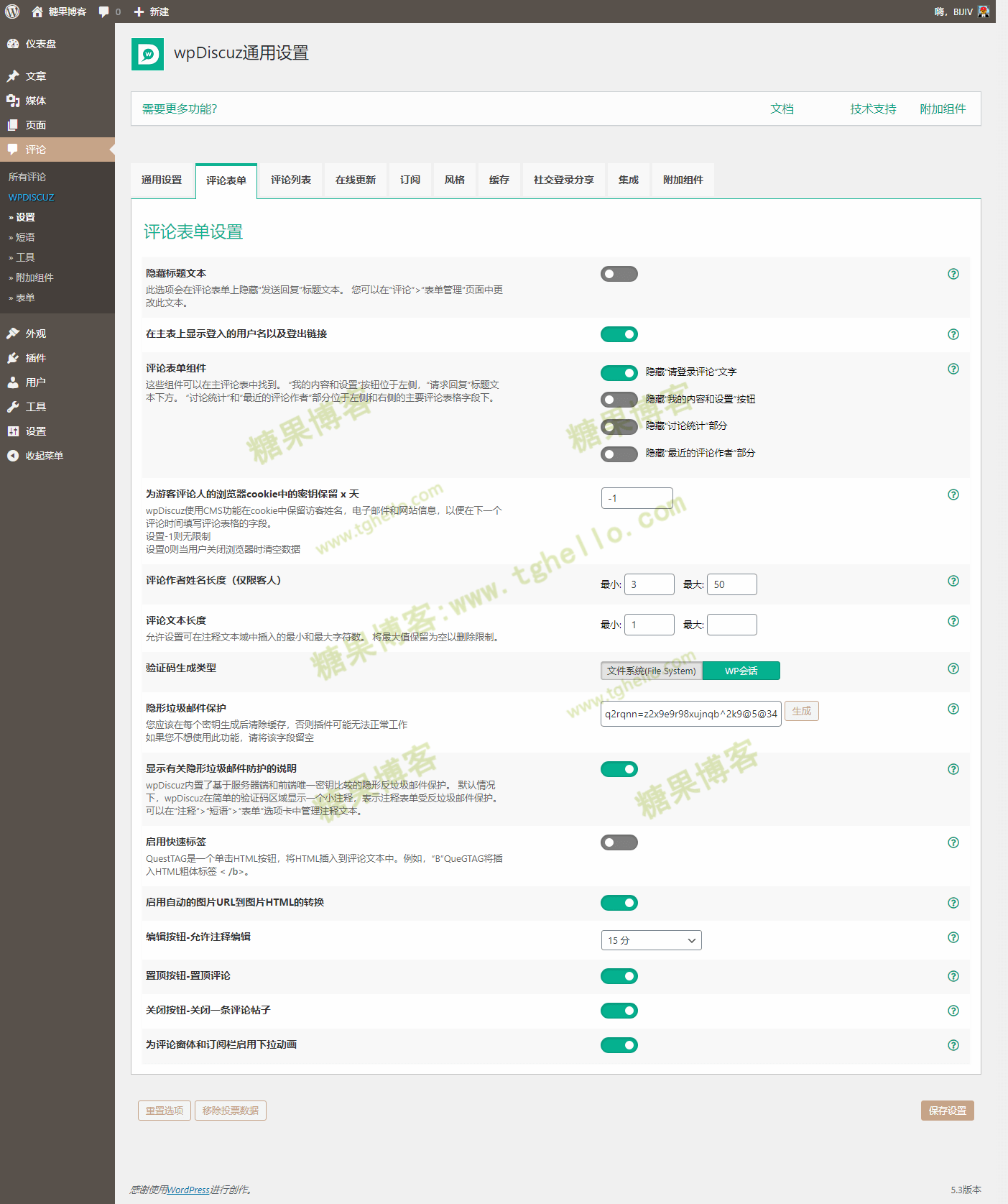Click the 新建 plus icon
Image resolution: width=1008 pixels, height=1204 pixels.
tap(139, 12)
